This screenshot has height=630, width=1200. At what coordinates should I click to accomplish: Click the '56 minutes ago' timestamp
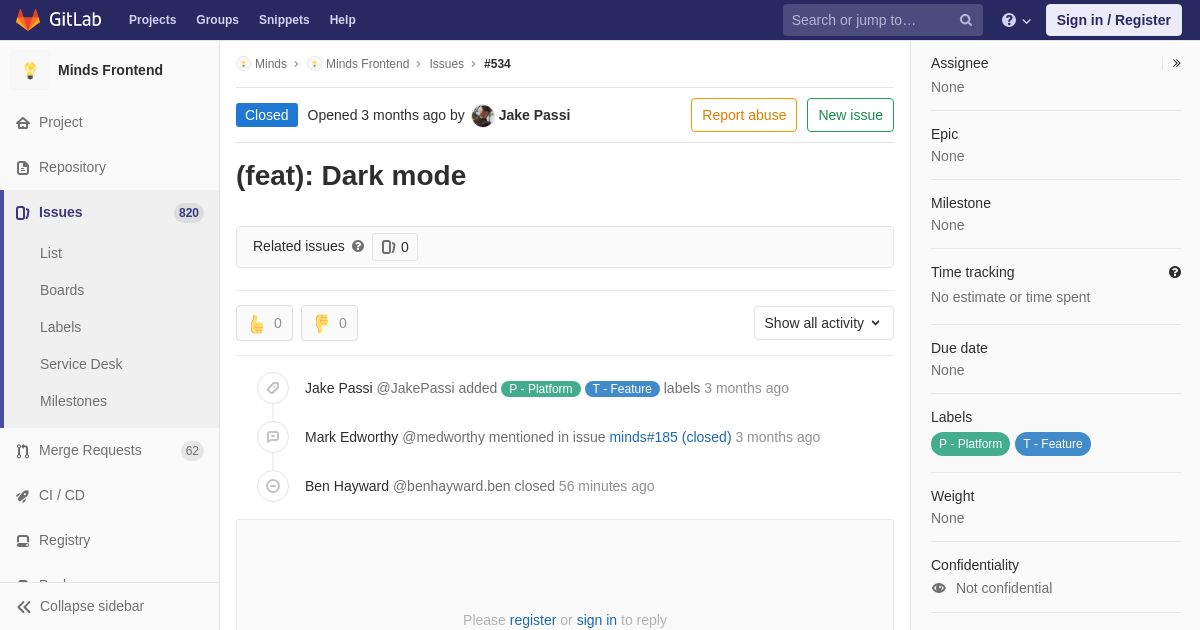coord(607,486)
